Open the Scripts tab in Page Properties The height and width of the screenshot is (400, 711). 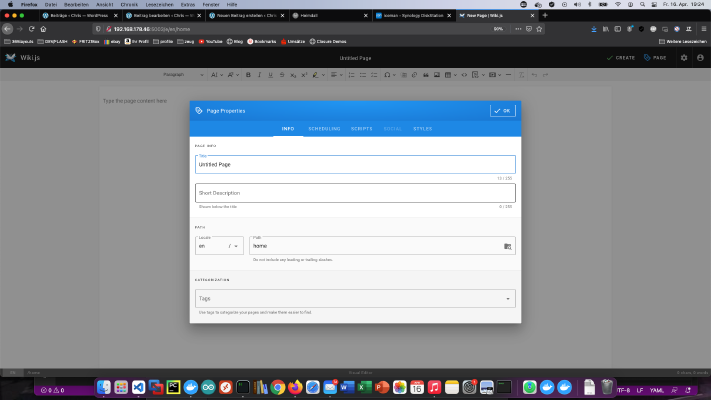coord(361,129)
